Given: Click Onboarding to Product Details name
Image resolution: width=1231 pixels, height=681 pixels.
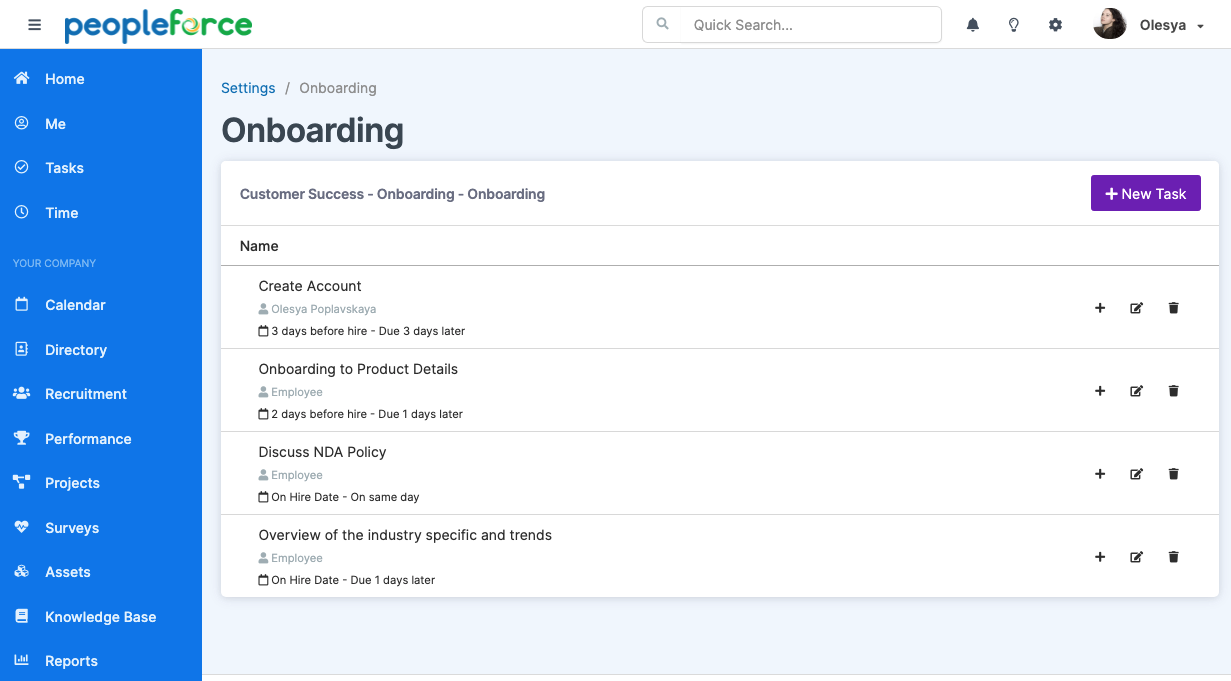Looking at the screenshot, I should point(358,369).
